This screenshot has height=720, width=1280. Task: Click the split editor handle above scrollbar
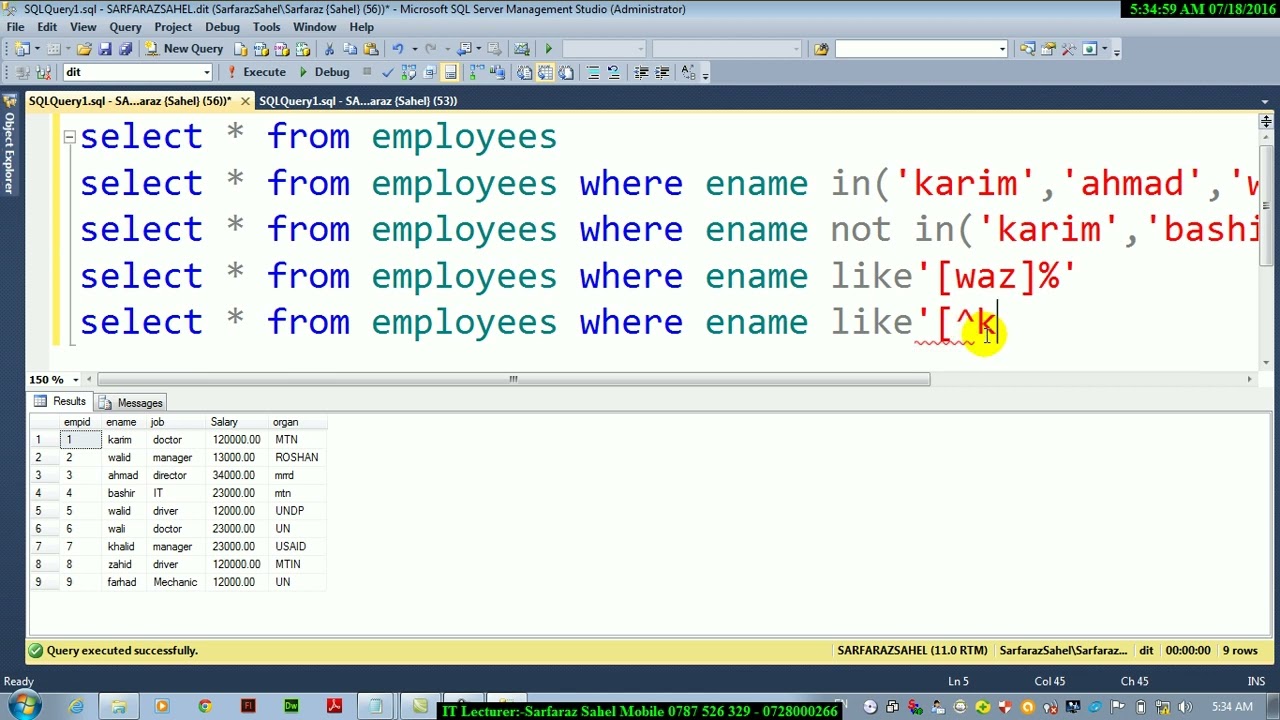coord(1266,121)
